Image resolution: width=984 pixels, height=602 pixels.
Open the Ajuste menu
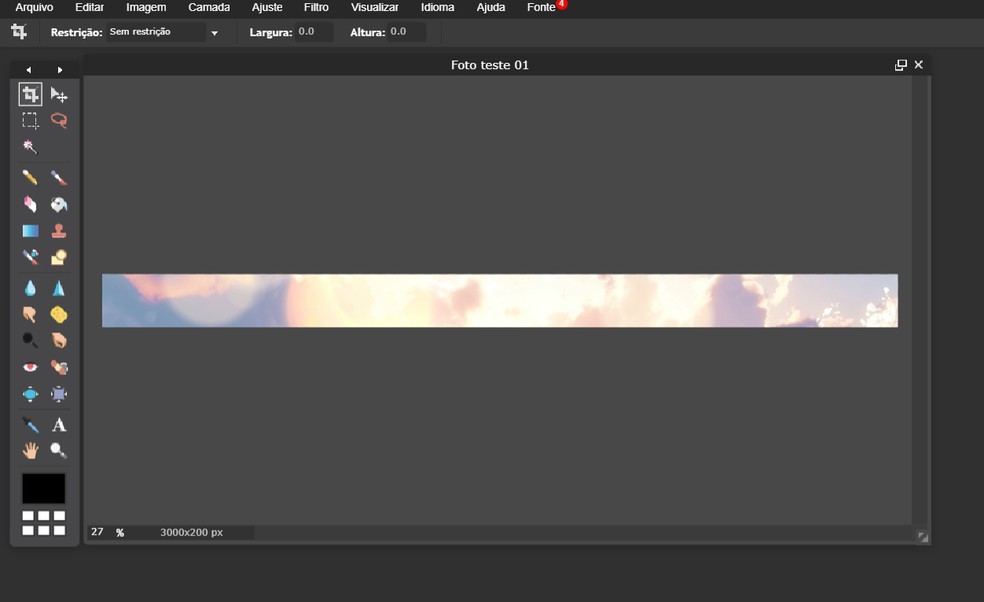267,8
